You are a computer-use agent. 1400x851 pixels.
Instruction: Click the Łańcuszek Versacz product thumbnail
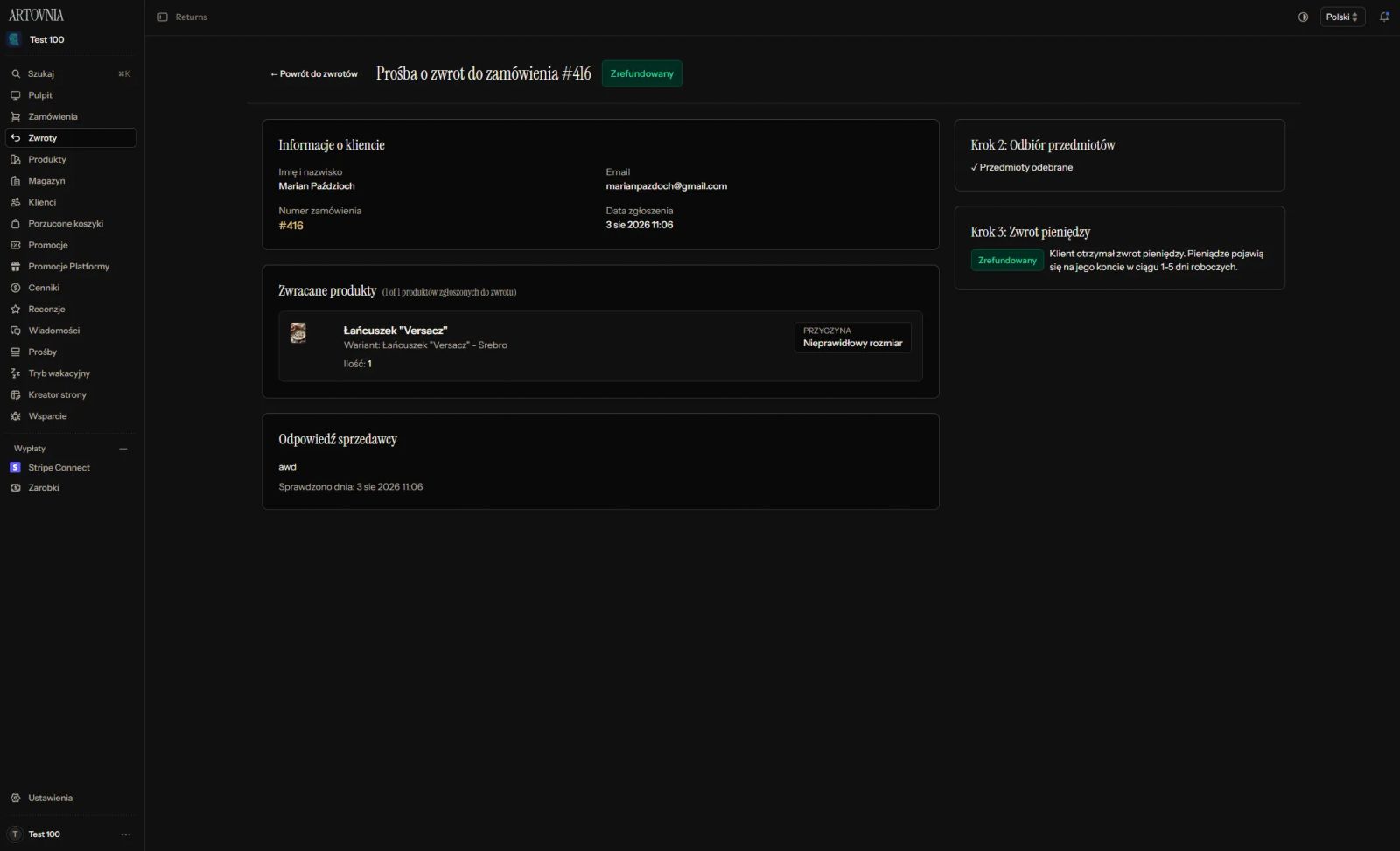[x=298, y=332]
